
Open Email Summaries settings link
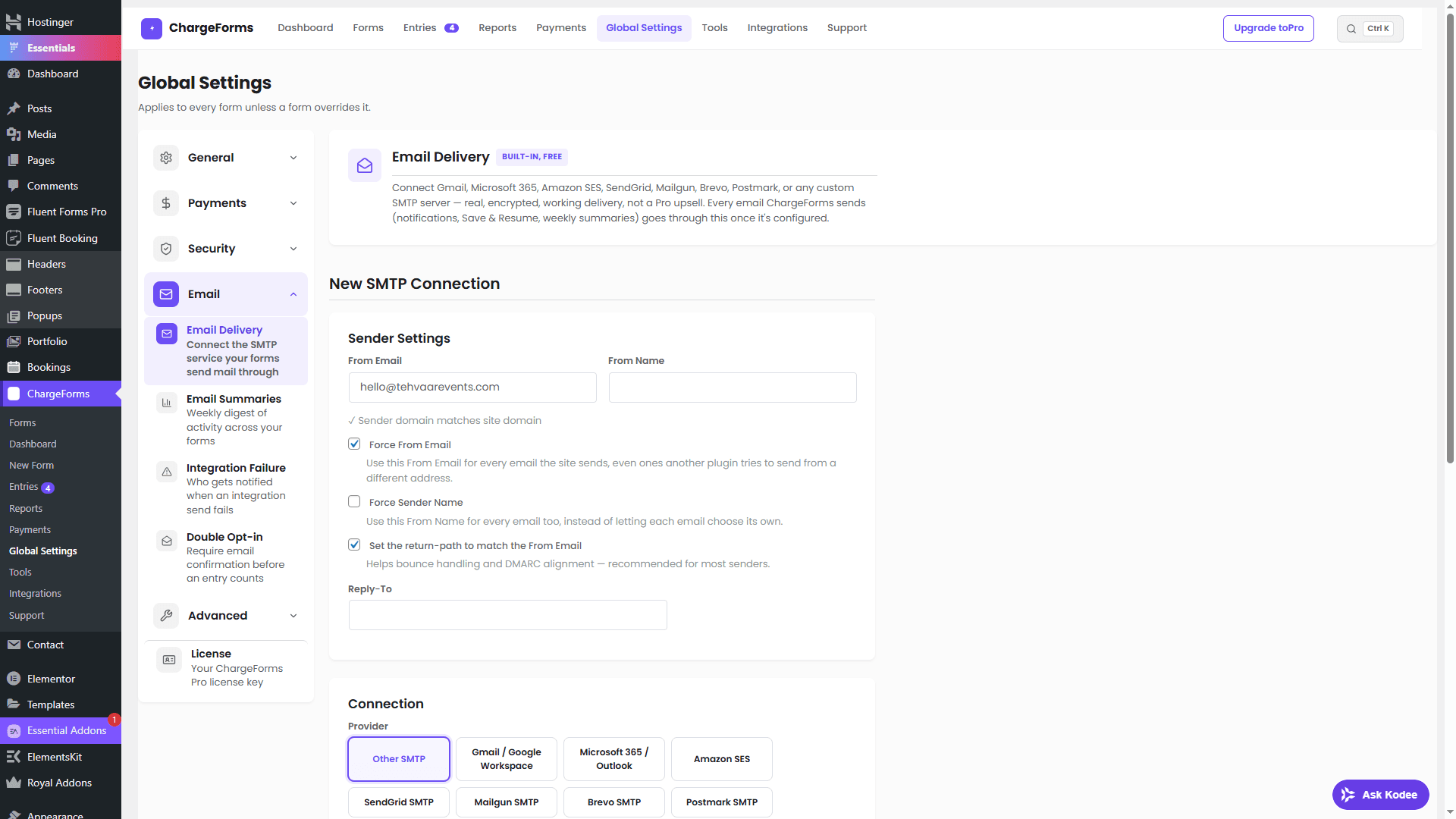(x=226, y=419)
